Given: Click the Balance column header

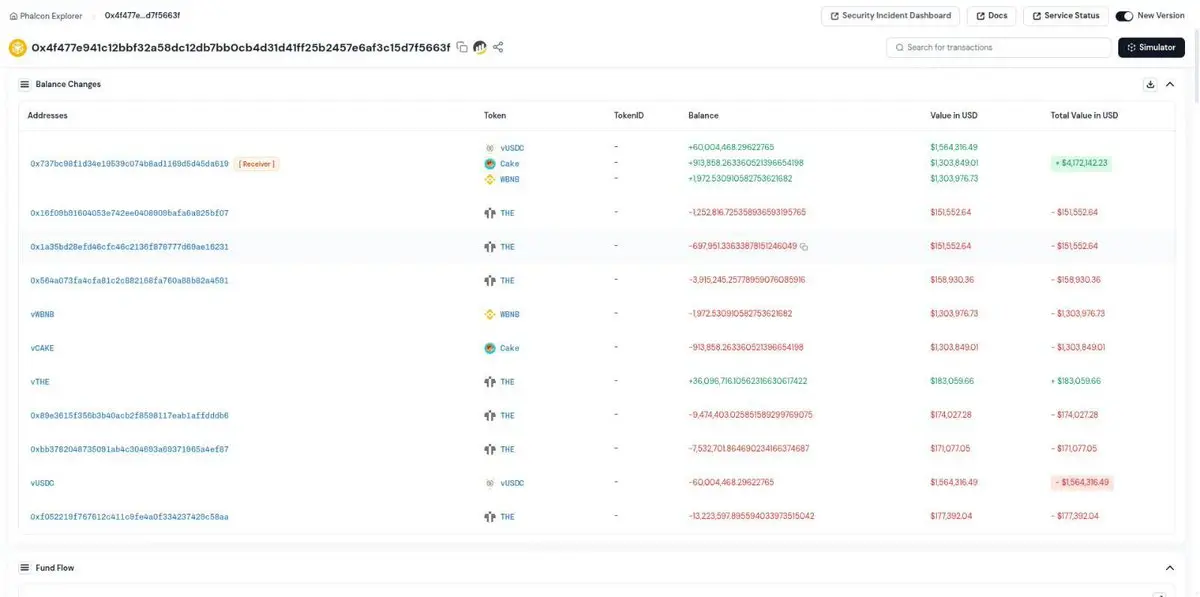Looking at the screenshot, I should tap(703, 116).
